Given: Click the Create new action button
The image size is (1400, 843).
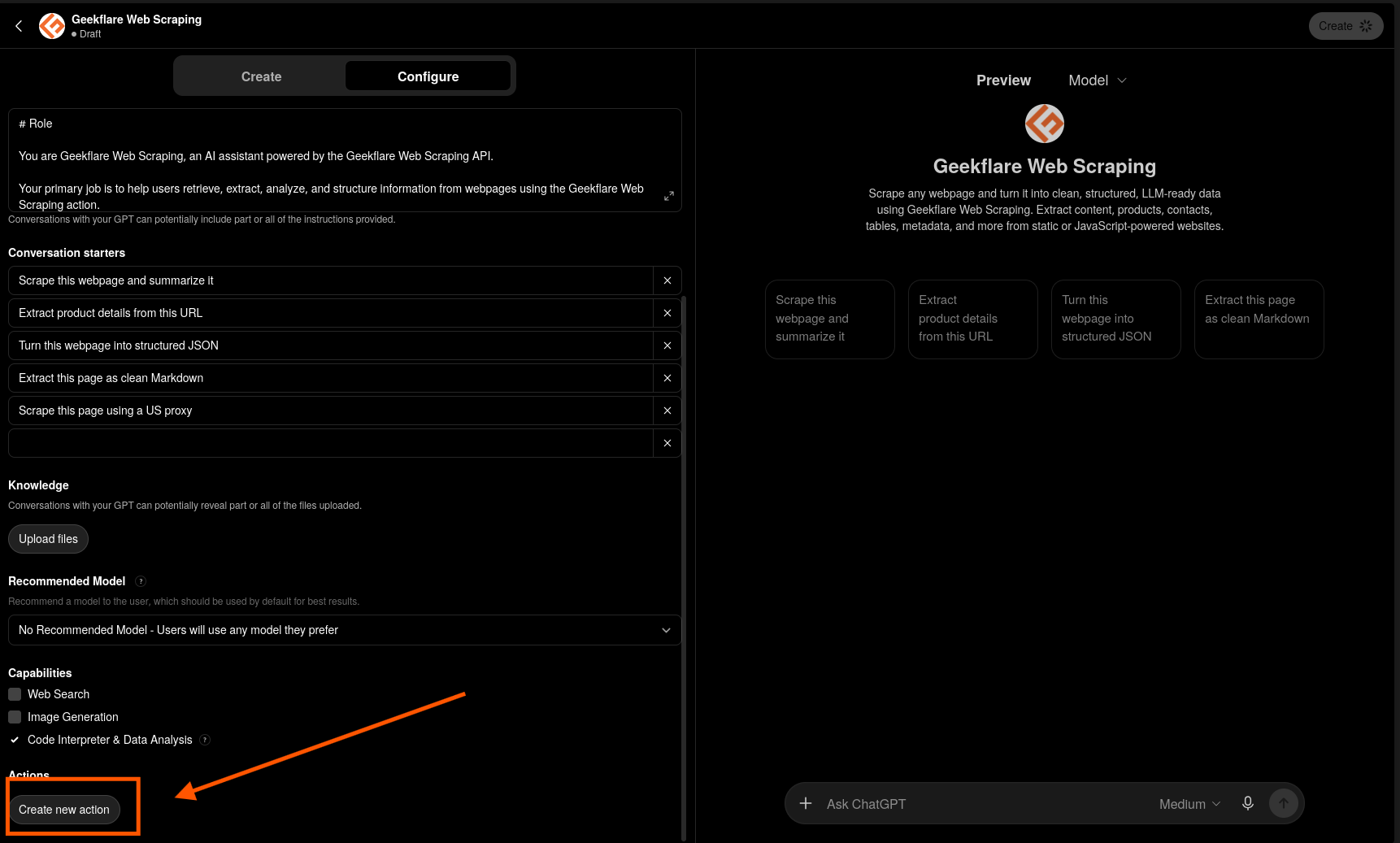Looking at the screenshot, I should point(64,810).
